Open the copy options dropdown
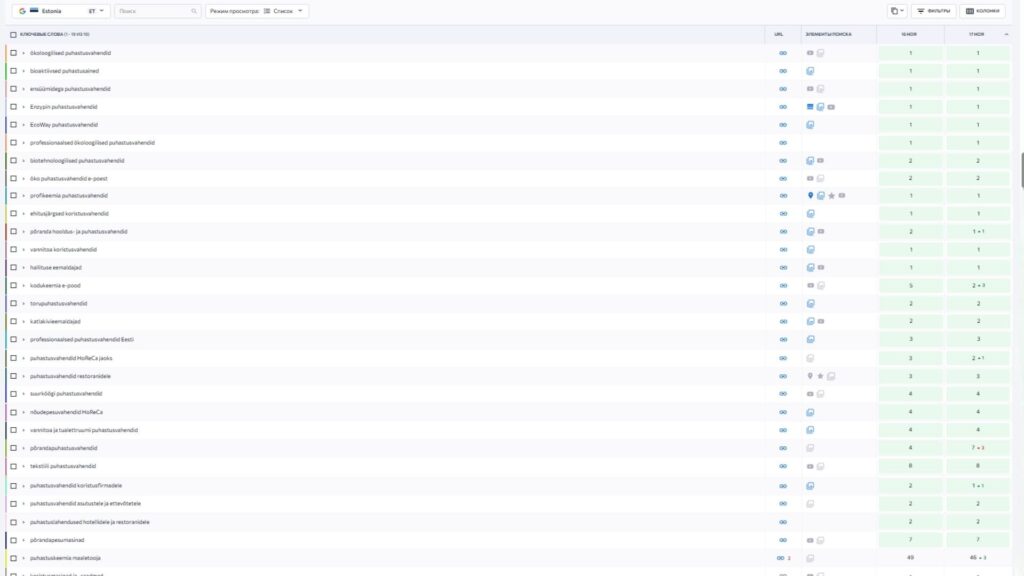The height and width of the screenshot is (576, 1024). 897,11
